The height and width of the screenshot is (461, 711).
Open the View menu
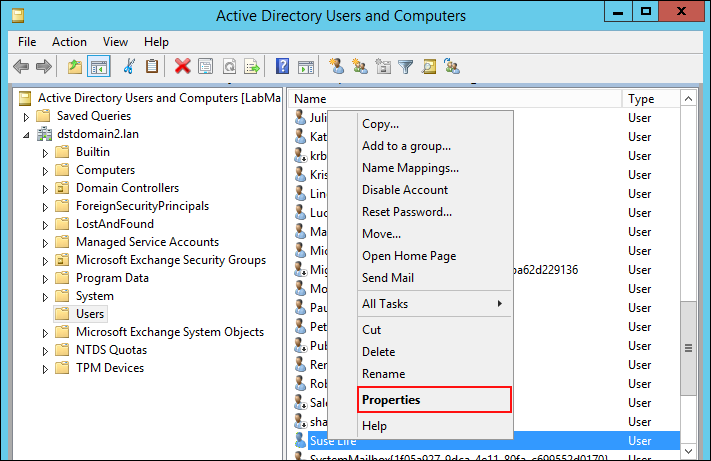(115, 42)
